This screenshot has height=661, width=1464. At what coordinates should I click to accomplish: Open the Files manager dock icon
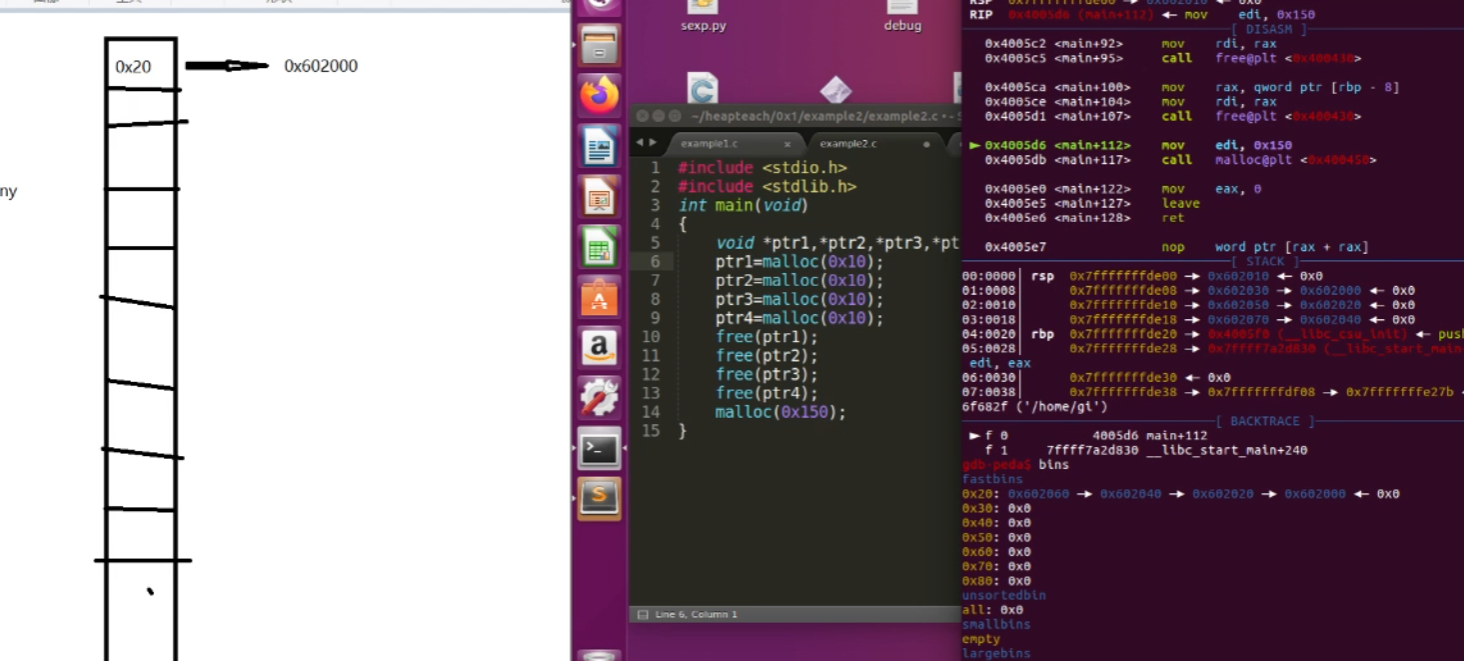point(599,46)
